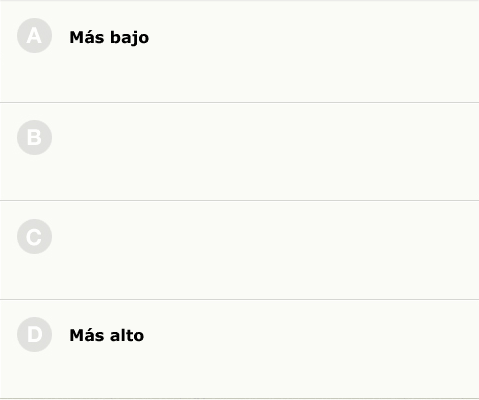Screen dimensions: 479x400
Task: Choose the lowest rating option A
Action: 239,52
